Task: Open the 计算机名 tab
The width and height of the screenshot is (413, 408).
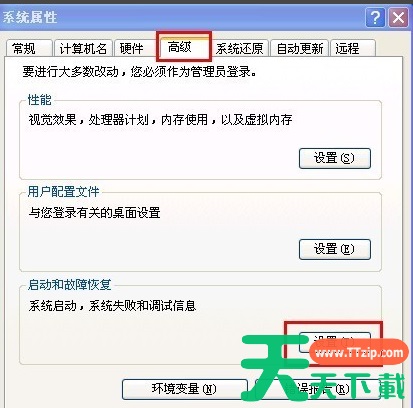Action: [x=83, y=49]
